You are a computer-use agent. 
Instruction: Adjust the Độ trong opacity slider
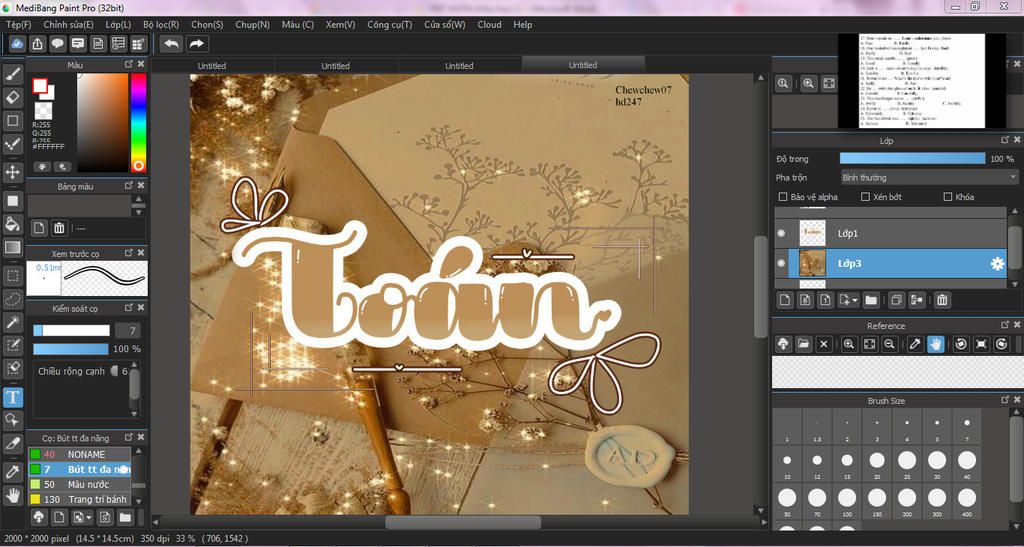click(912, 159)
